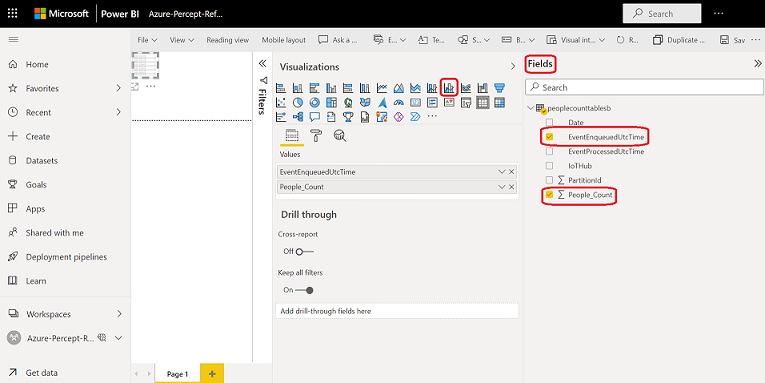Choose the matrix visual

click(499, 102)
